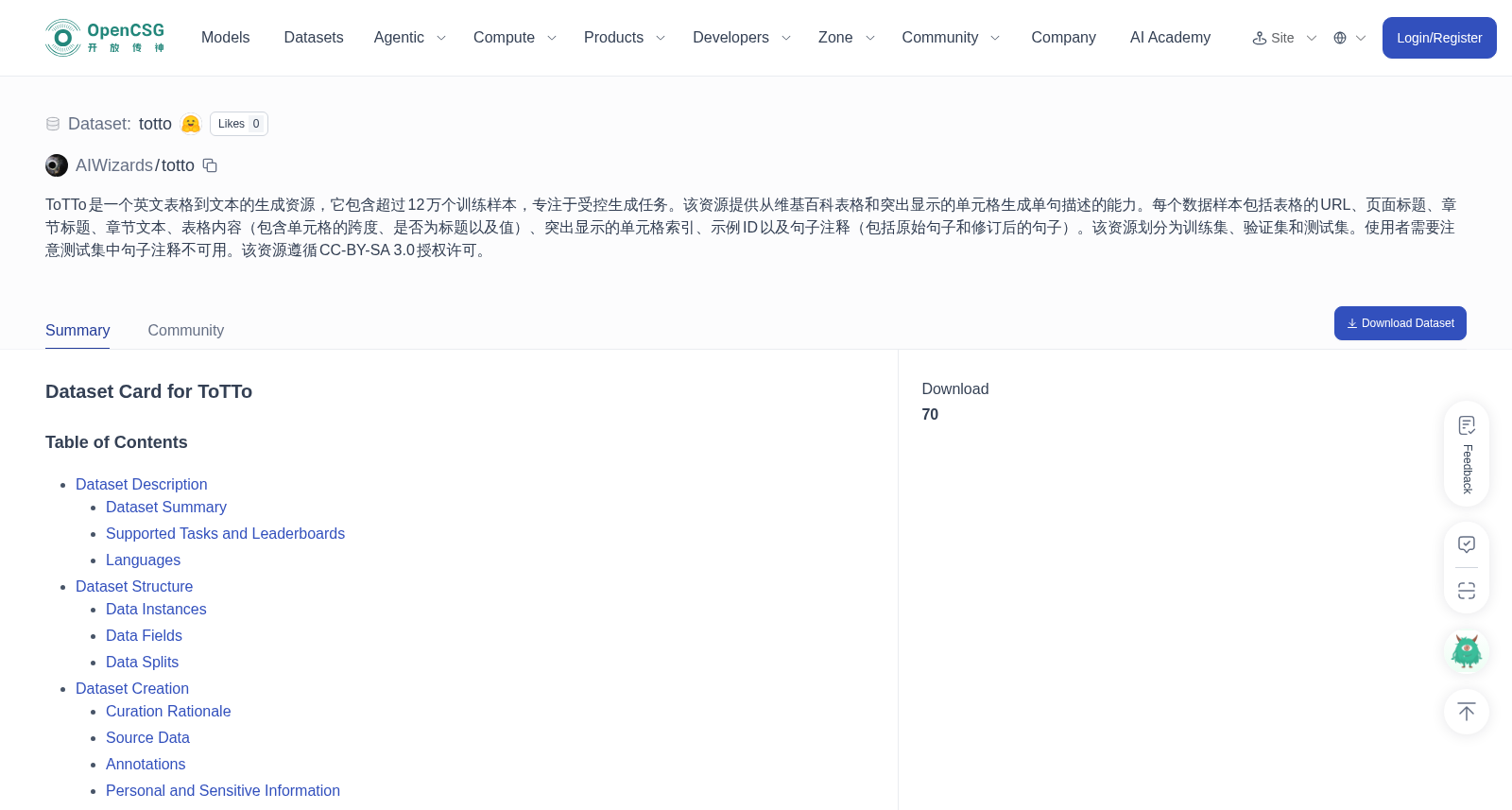The width and height of the screenshot is (1512, 810).
Task: Click the Table of Contents heading
Action: click(116, 442)
